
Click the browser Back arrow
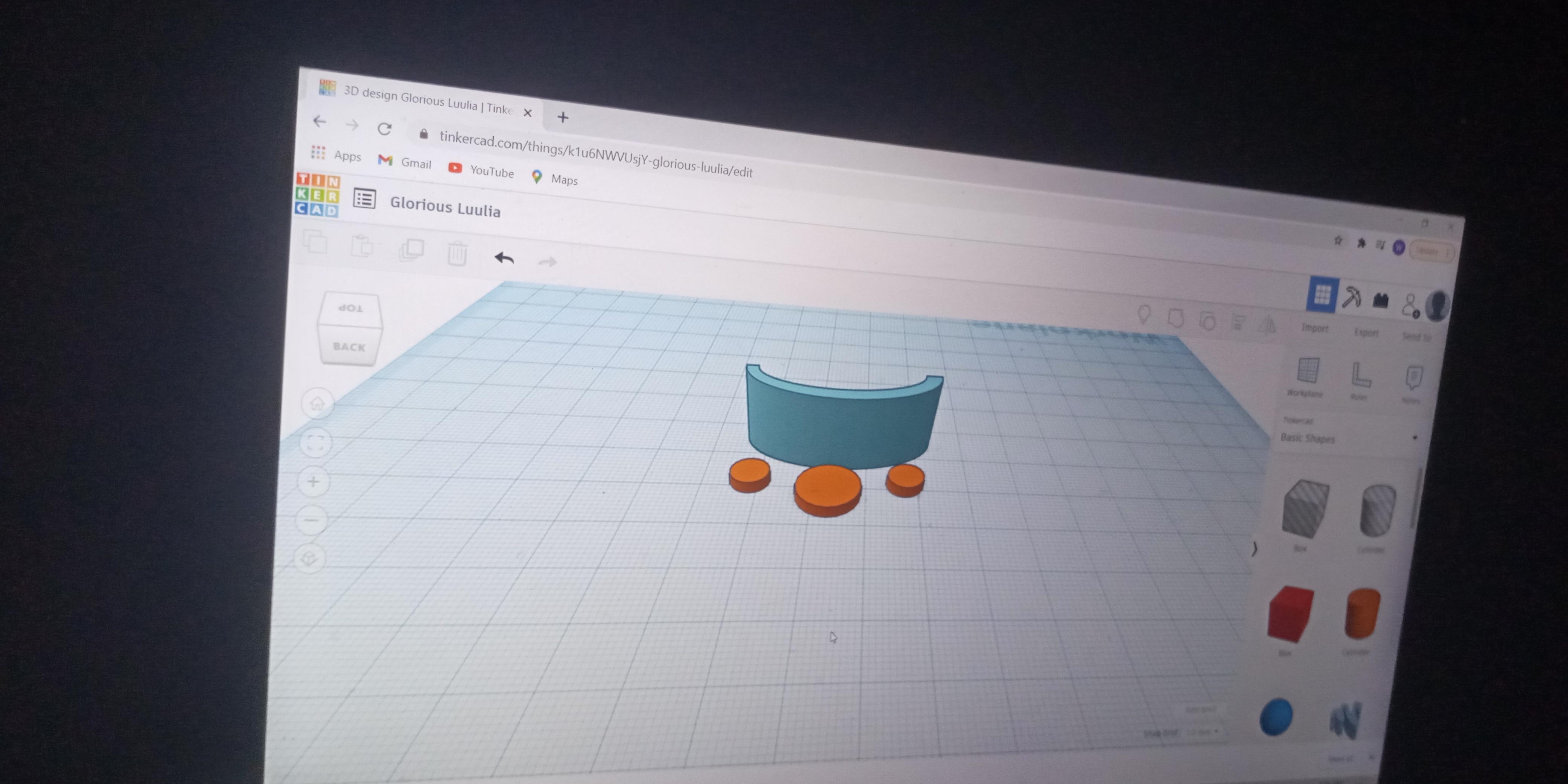click(319, 121)
